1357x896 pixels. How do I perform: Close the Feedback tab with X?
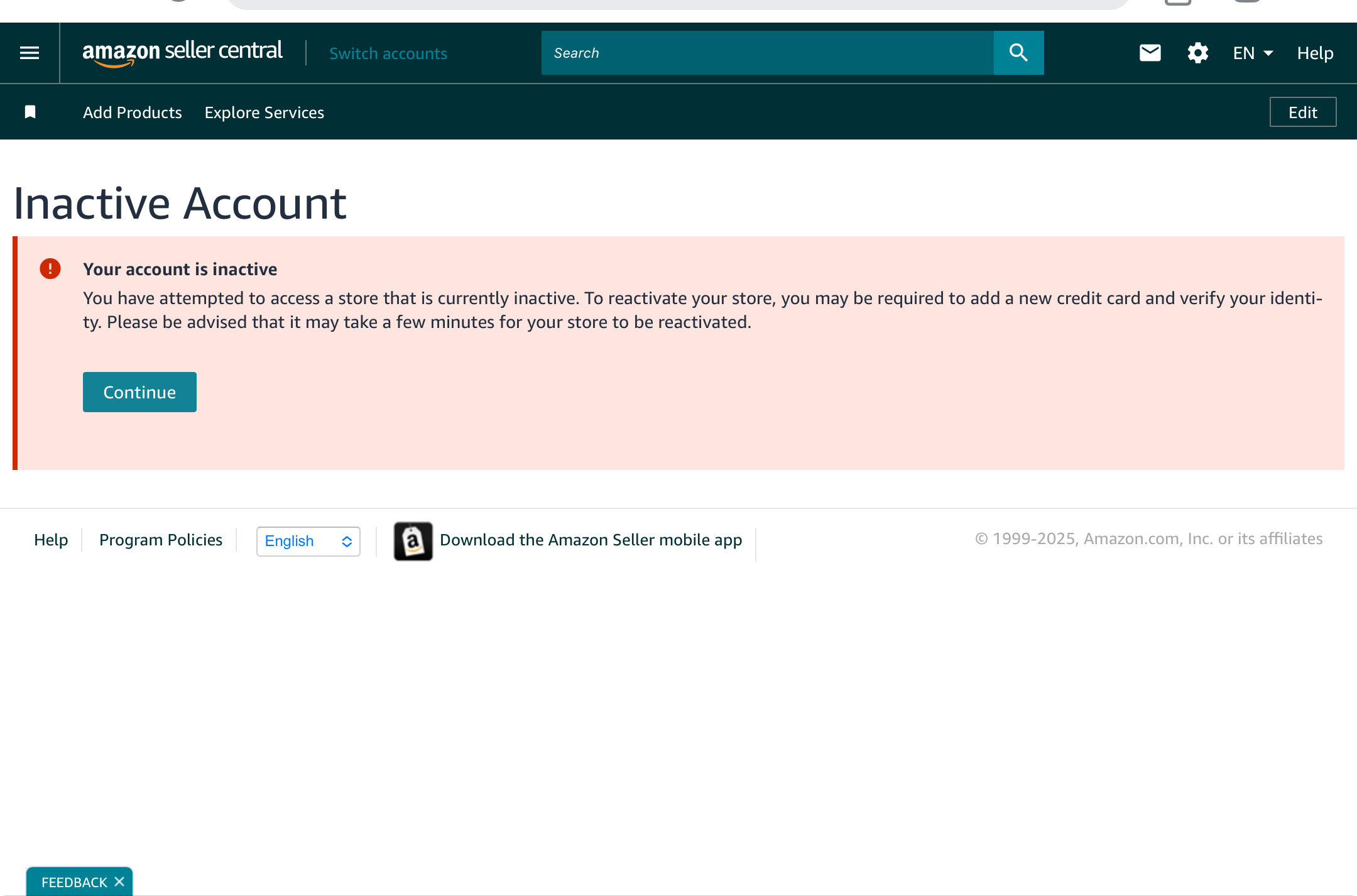click(119, 882)
